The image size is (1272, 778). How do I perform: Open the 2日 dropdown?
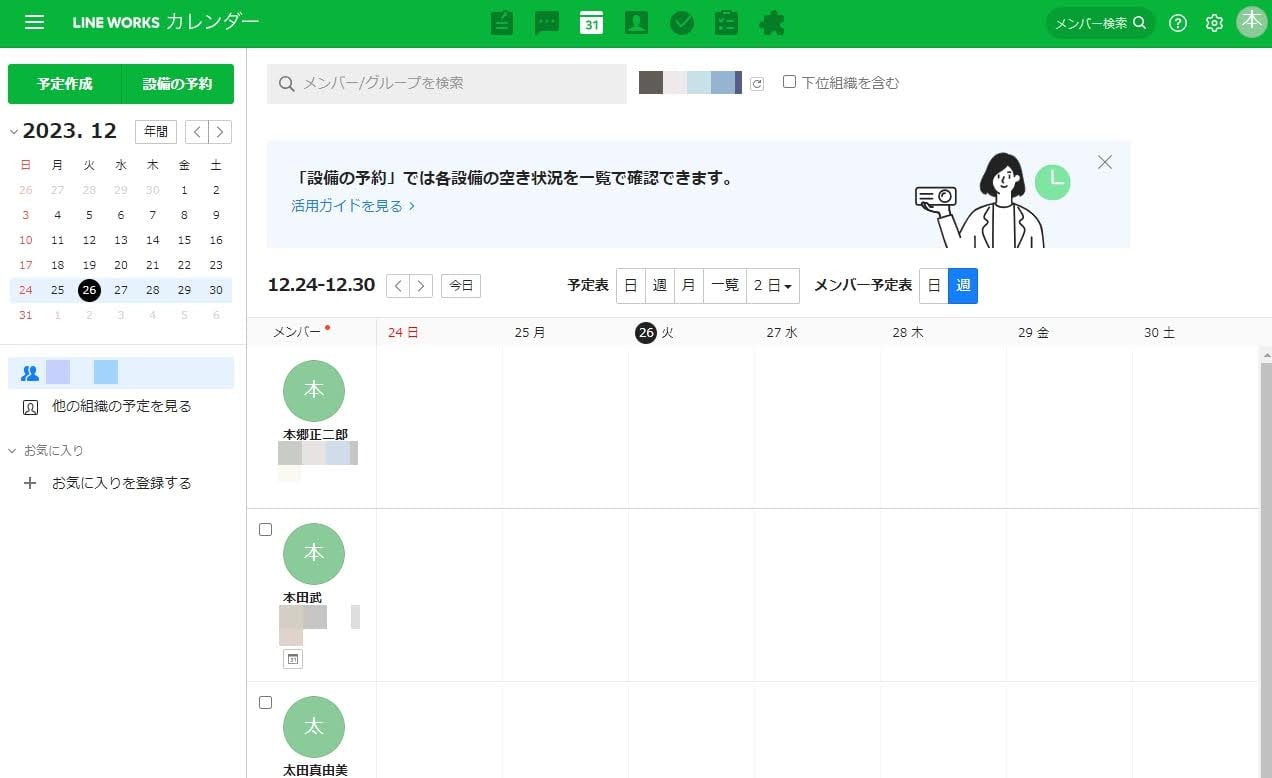point(773,286)
